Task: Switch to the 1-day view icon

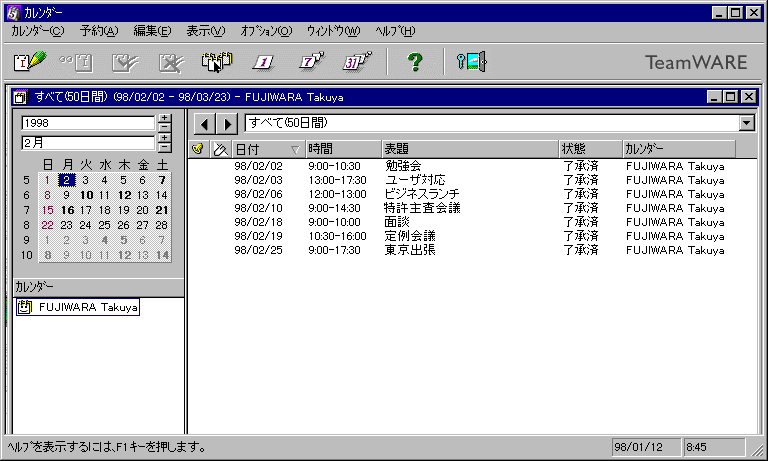Action: pos(263,61)
